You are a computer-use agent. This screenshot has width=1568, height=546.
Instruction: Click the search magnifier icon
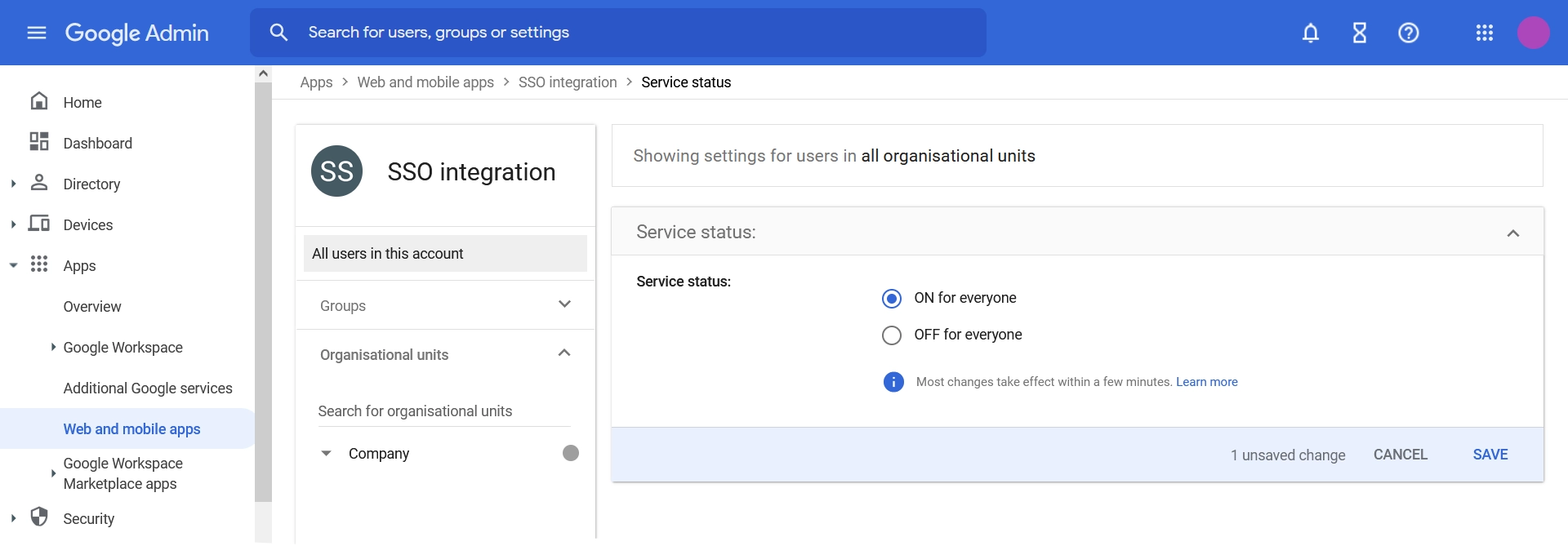[278, 33]
